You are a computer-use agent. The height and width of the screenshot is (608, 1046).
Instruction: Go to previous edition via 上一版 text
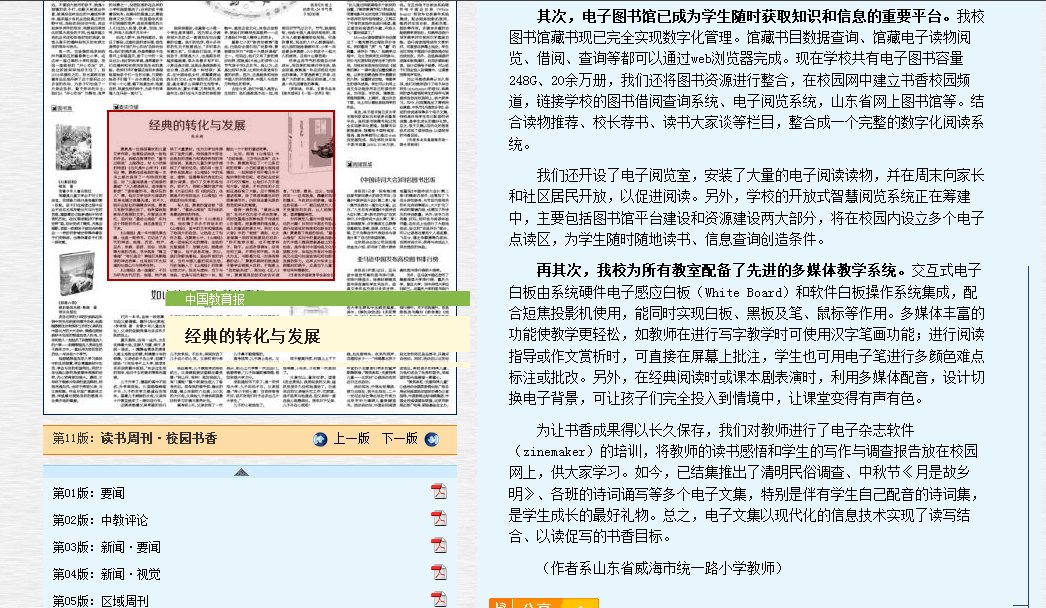[352, 439]
